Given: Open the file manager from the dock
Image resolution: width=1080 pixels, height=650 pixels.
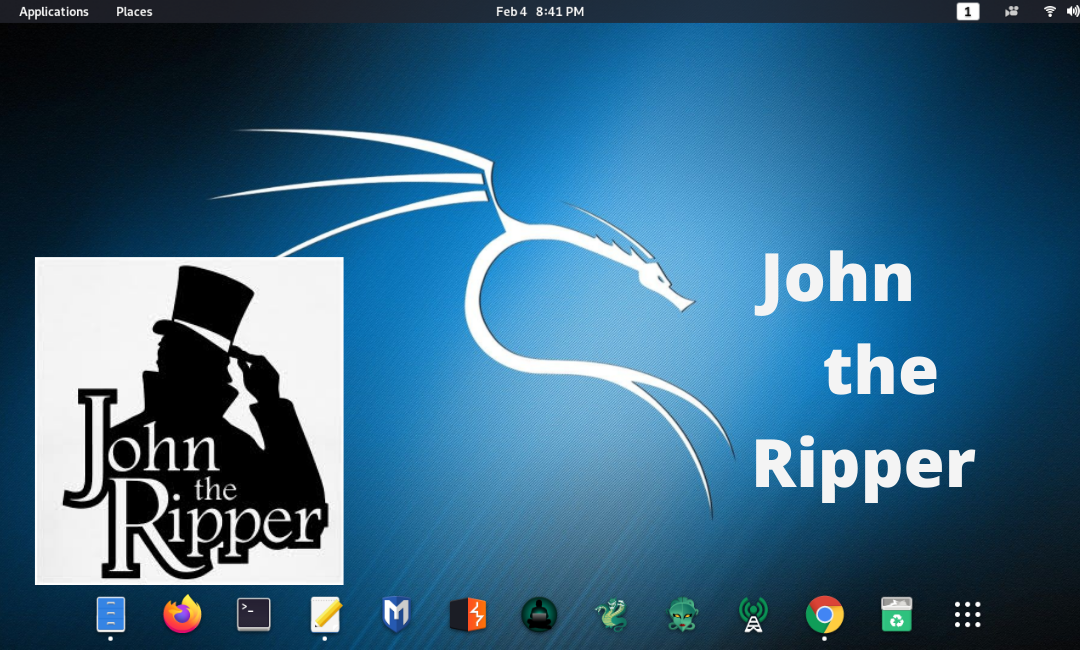Looking at the screenshot, I should pos(110,615).
